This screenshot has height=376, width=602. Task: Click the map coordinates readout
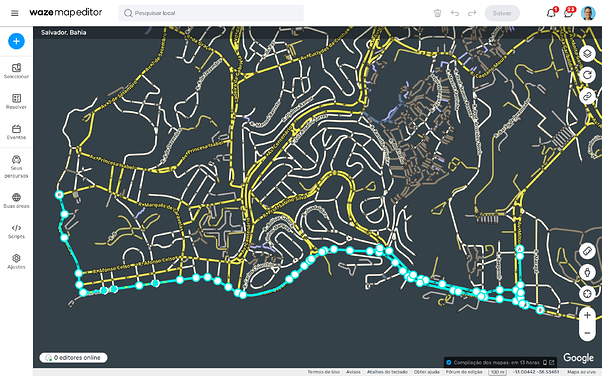pyautogui.click(x=536, y=372)
